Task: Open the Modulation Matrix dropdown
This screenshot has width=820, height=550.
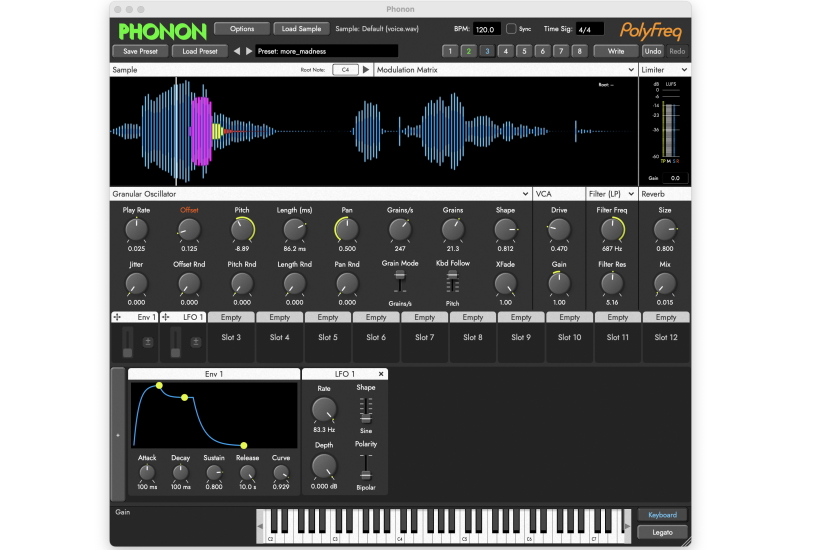Action: point(506,70)
